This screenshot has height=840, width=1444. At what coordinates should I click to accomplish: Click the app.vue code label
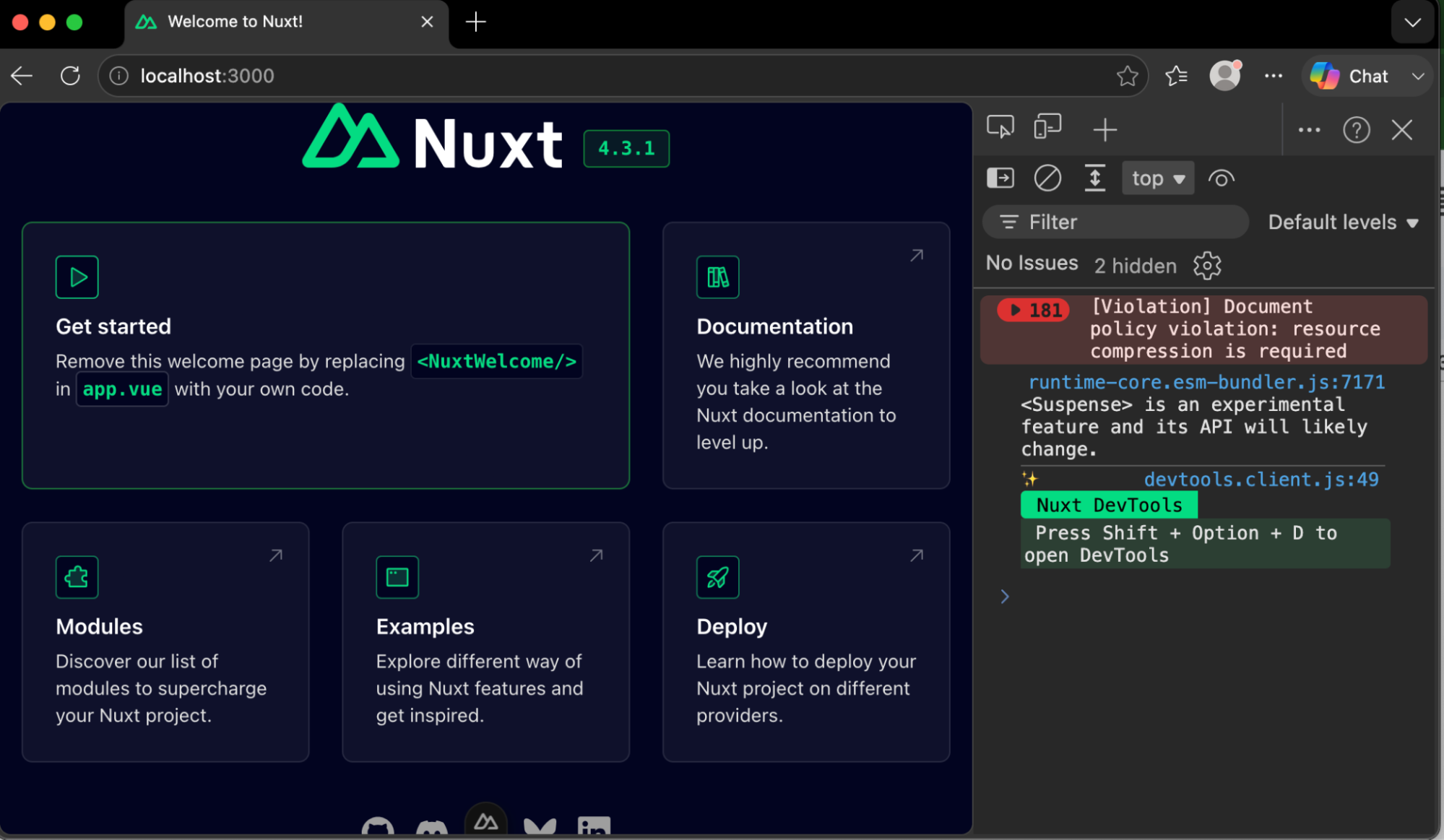click(122, 389)
